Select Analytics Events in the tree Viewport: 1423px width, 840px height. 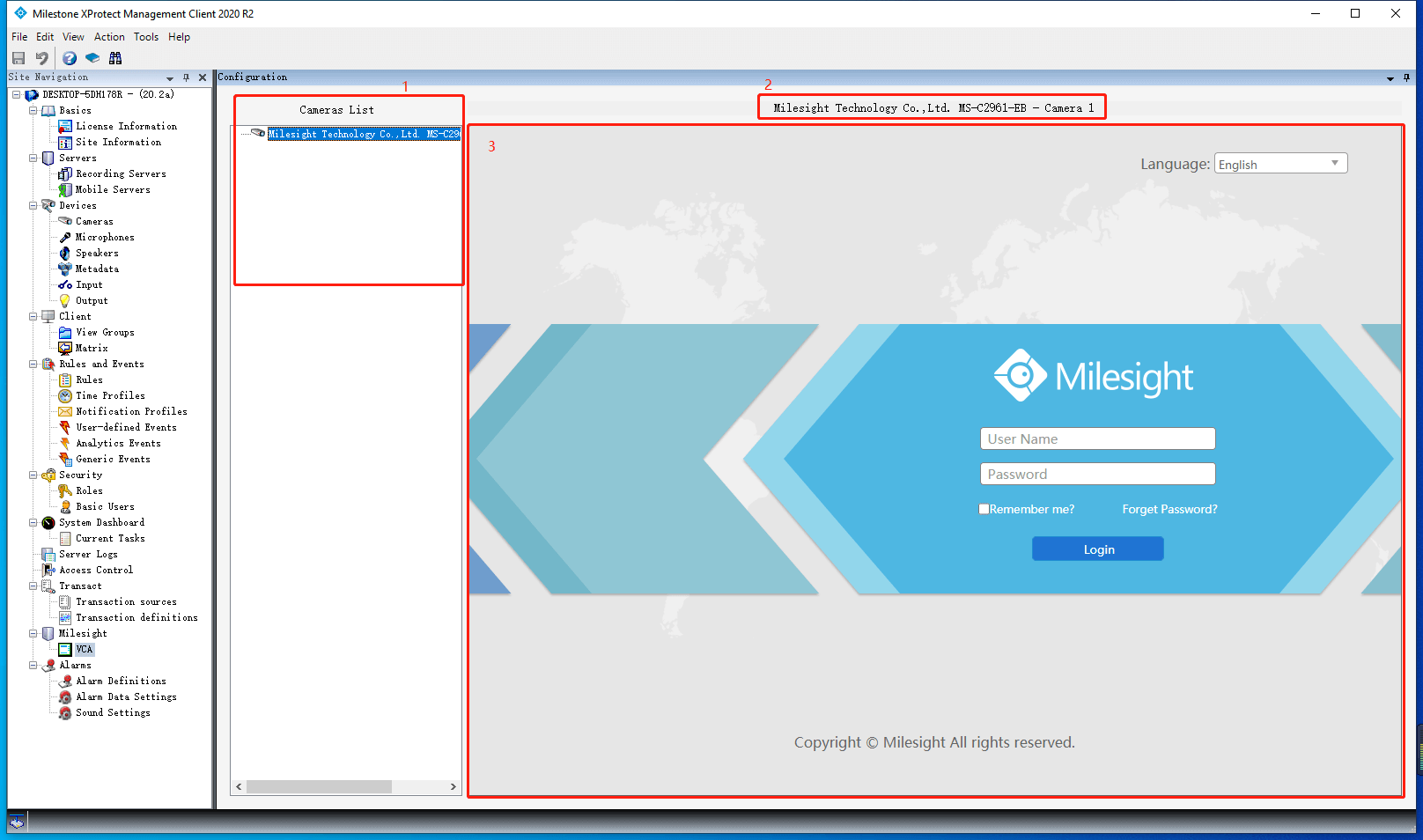[x=118, y=444]
